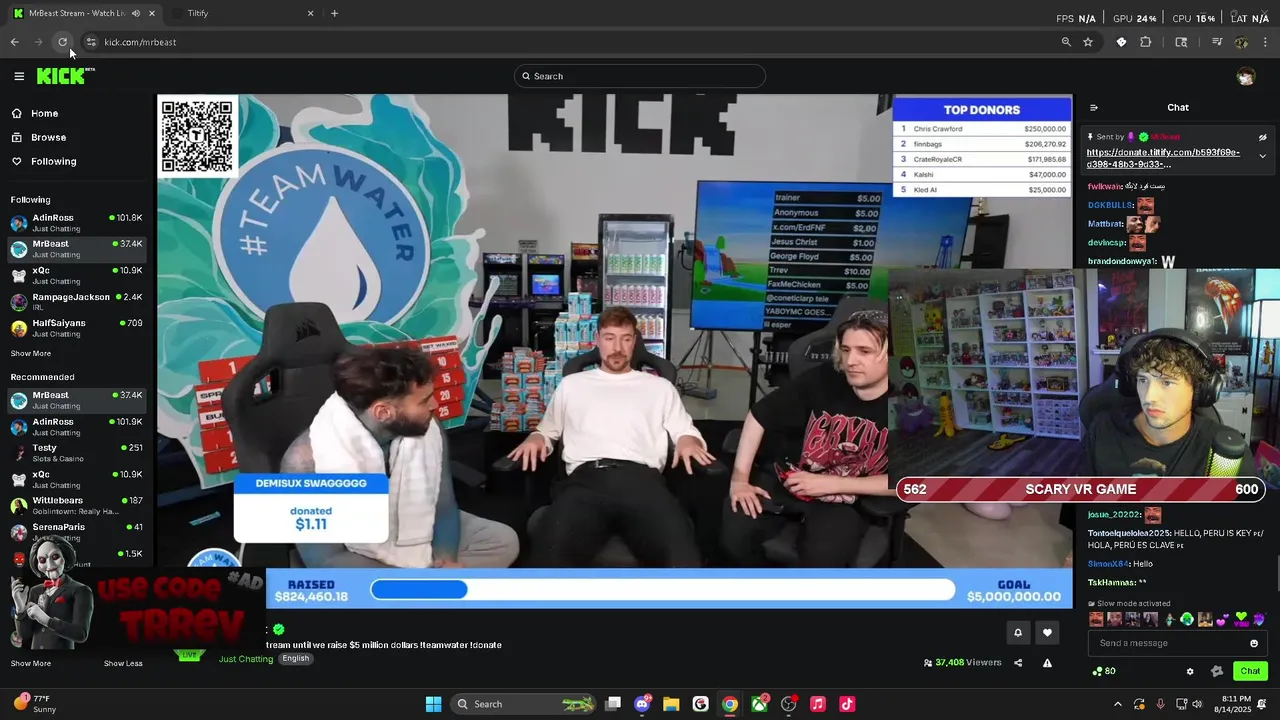Open the site information icon beside the URL
This screenshot has width=1280, height=720.
tap(91, 42)
